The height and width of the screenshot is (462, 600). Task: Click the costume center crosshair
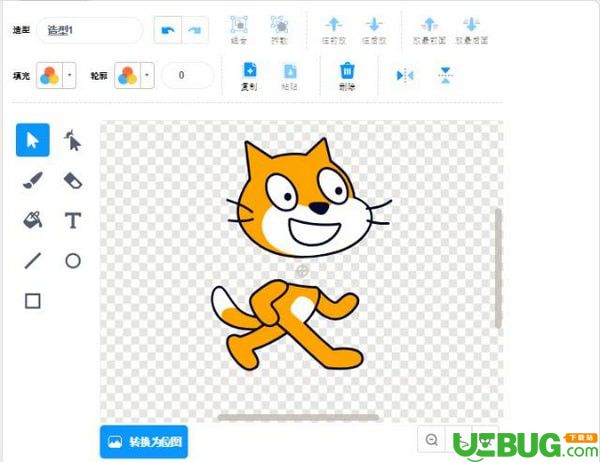click(x=302, y=271)
